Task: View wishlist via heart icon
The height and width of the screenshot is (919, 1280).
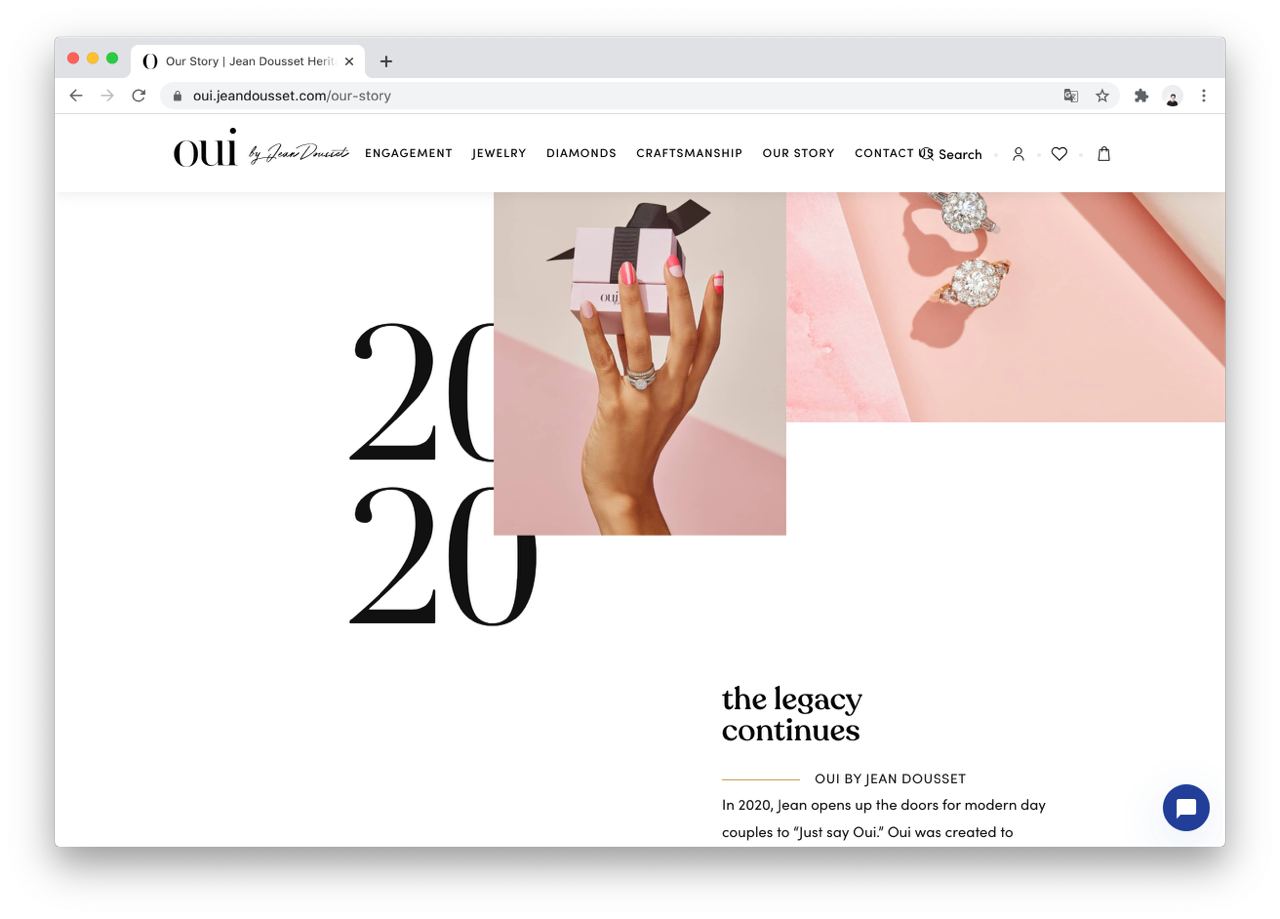Action: [1059, 154]
